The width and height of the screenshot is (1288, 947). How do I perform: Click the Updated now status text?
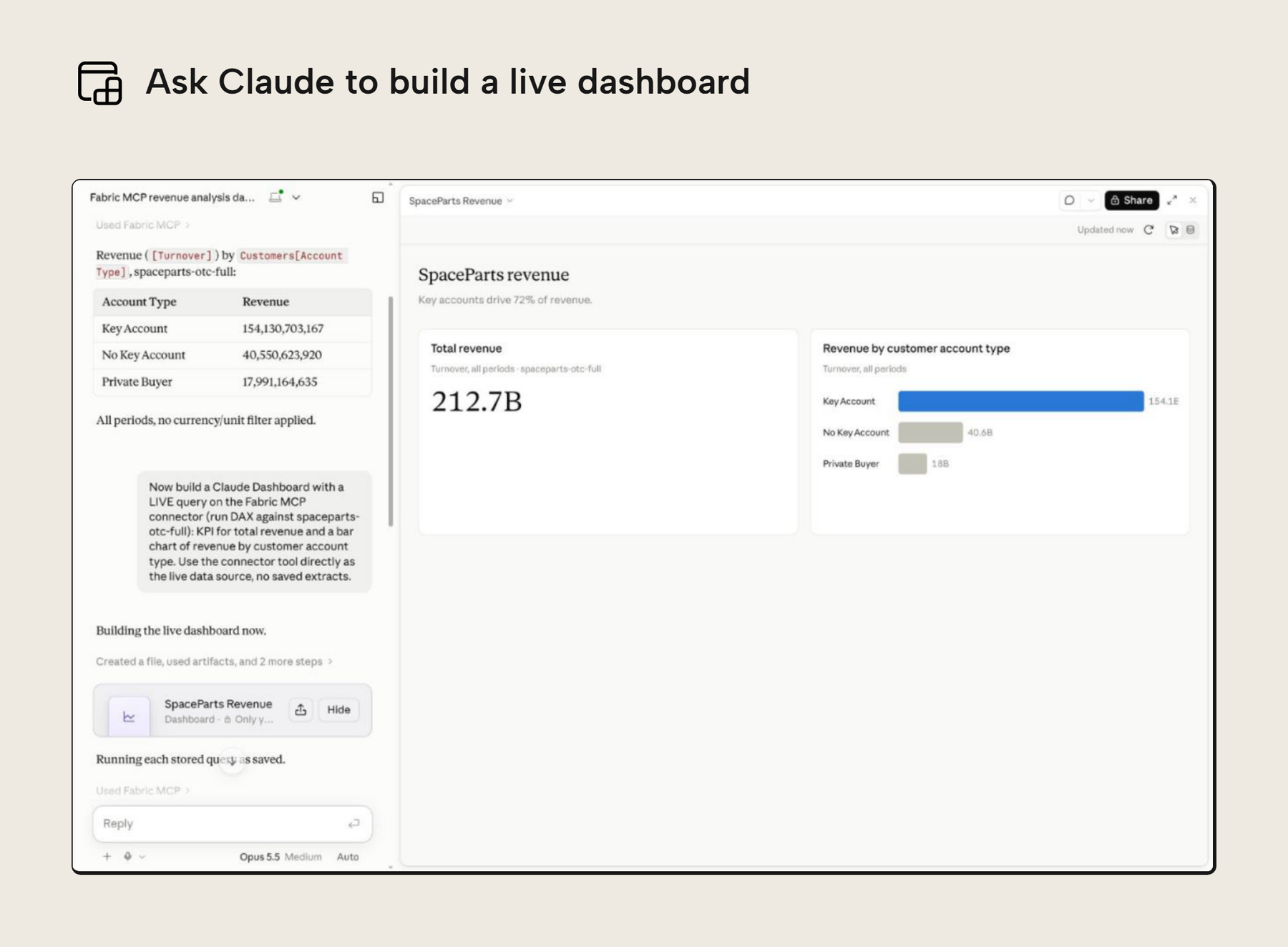click(1105, 230)
